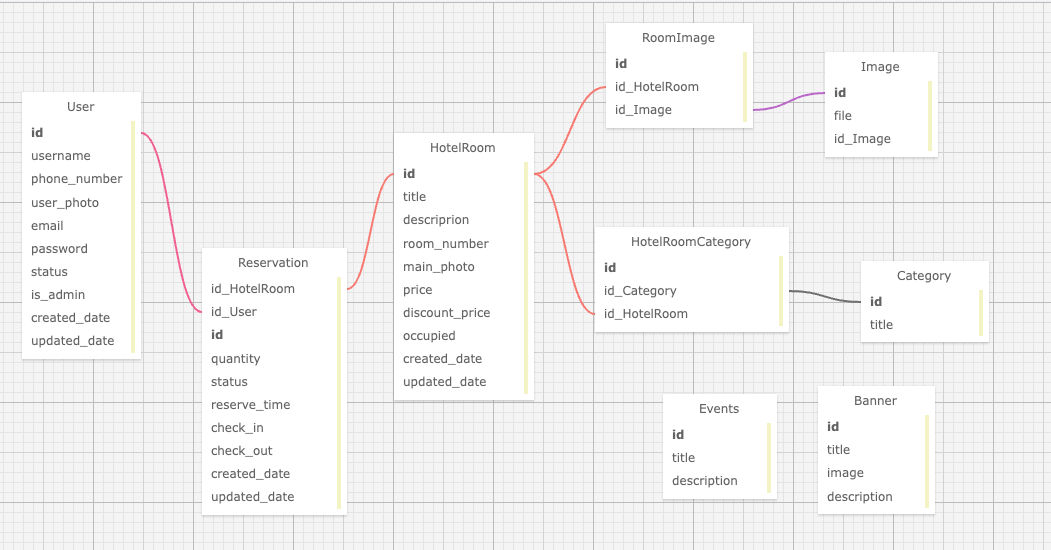Click the id field in Category table
Viewport: 1051px width, 550px height.
(876, 301)
